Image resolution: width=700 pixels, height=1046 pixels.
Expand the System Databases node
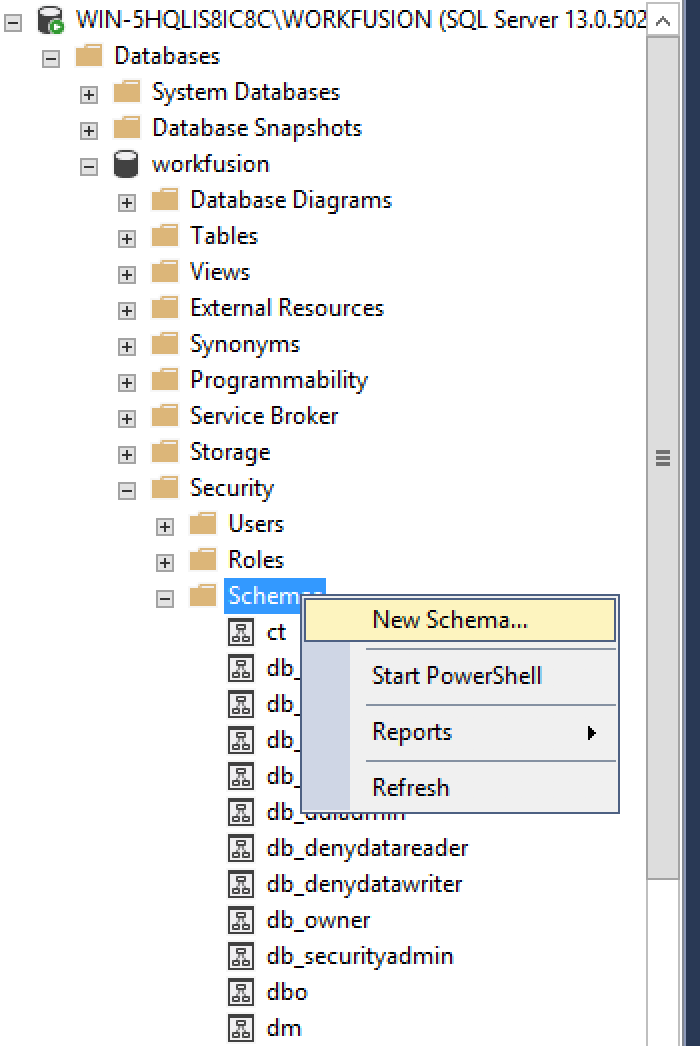(x=89, y=95)
